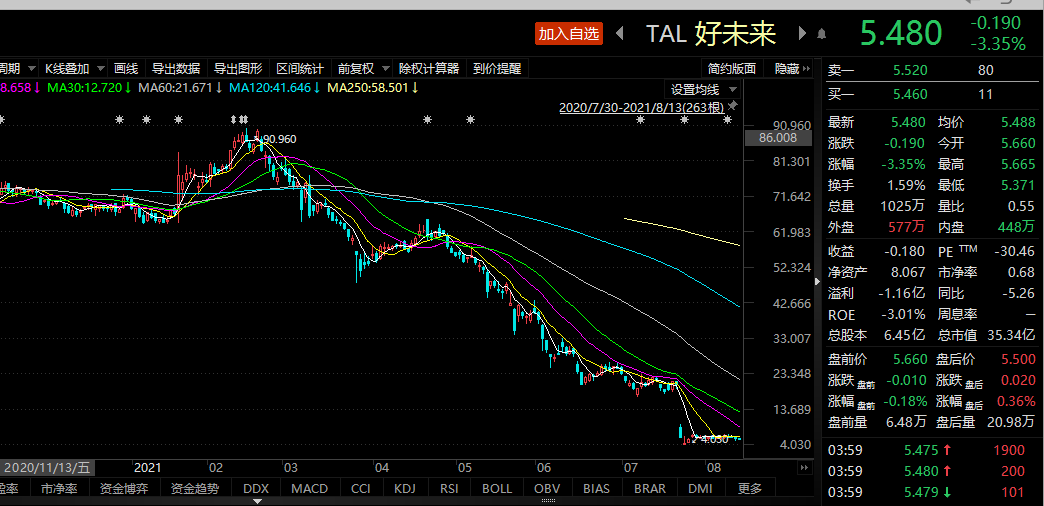Screen dimensions: 1044x506
Task: Set a 到价提醒 price alert
Action: 497,69
